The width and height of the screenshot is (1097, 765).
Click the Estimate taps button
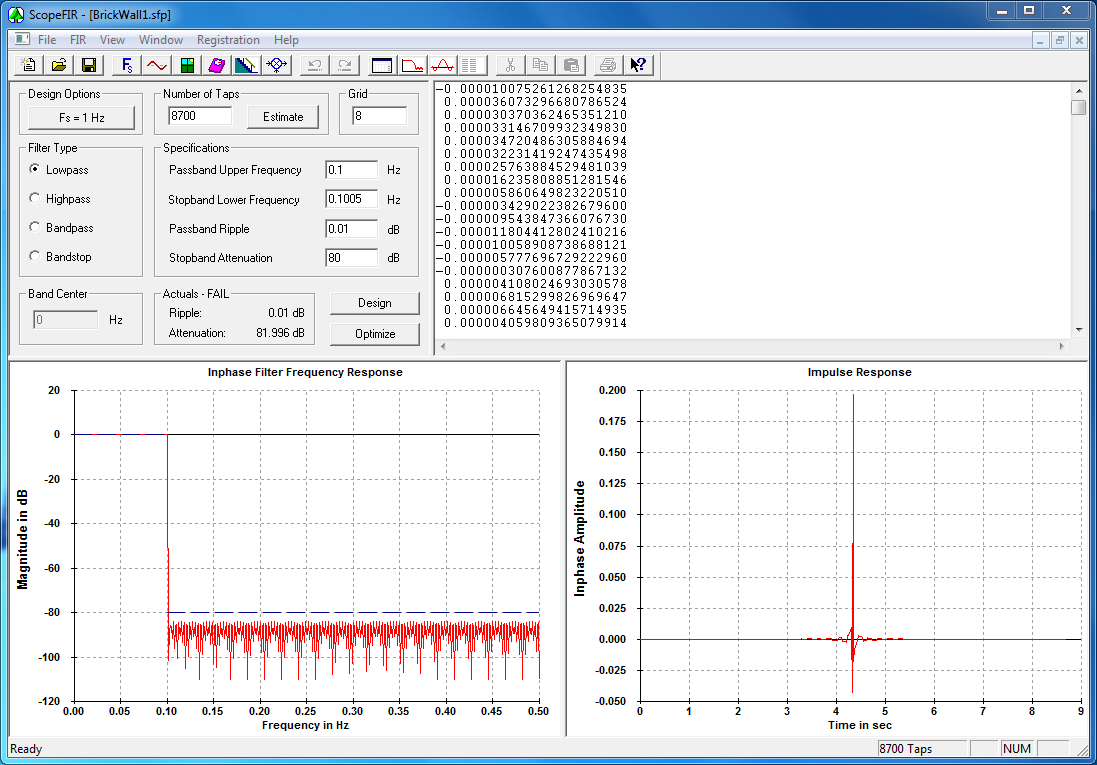(x=283, y=117)
